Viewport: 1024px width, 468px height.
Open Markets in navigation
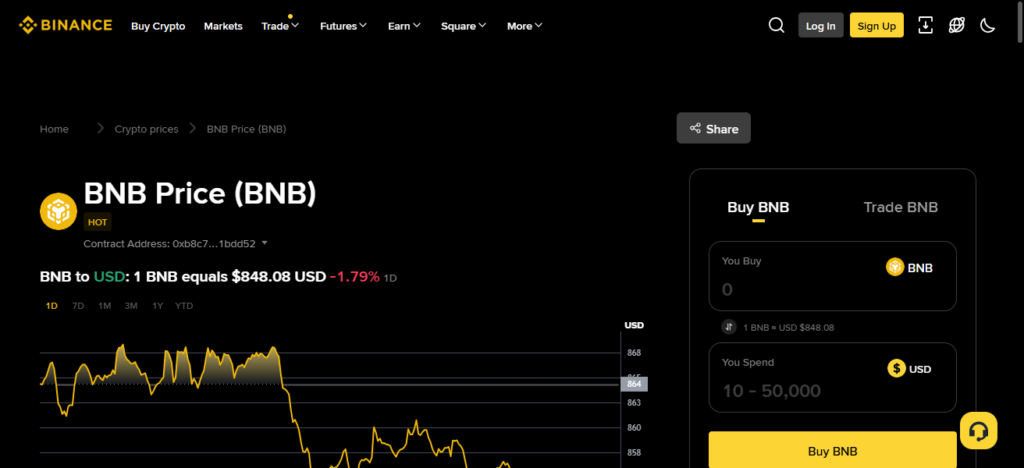[223, 26]
